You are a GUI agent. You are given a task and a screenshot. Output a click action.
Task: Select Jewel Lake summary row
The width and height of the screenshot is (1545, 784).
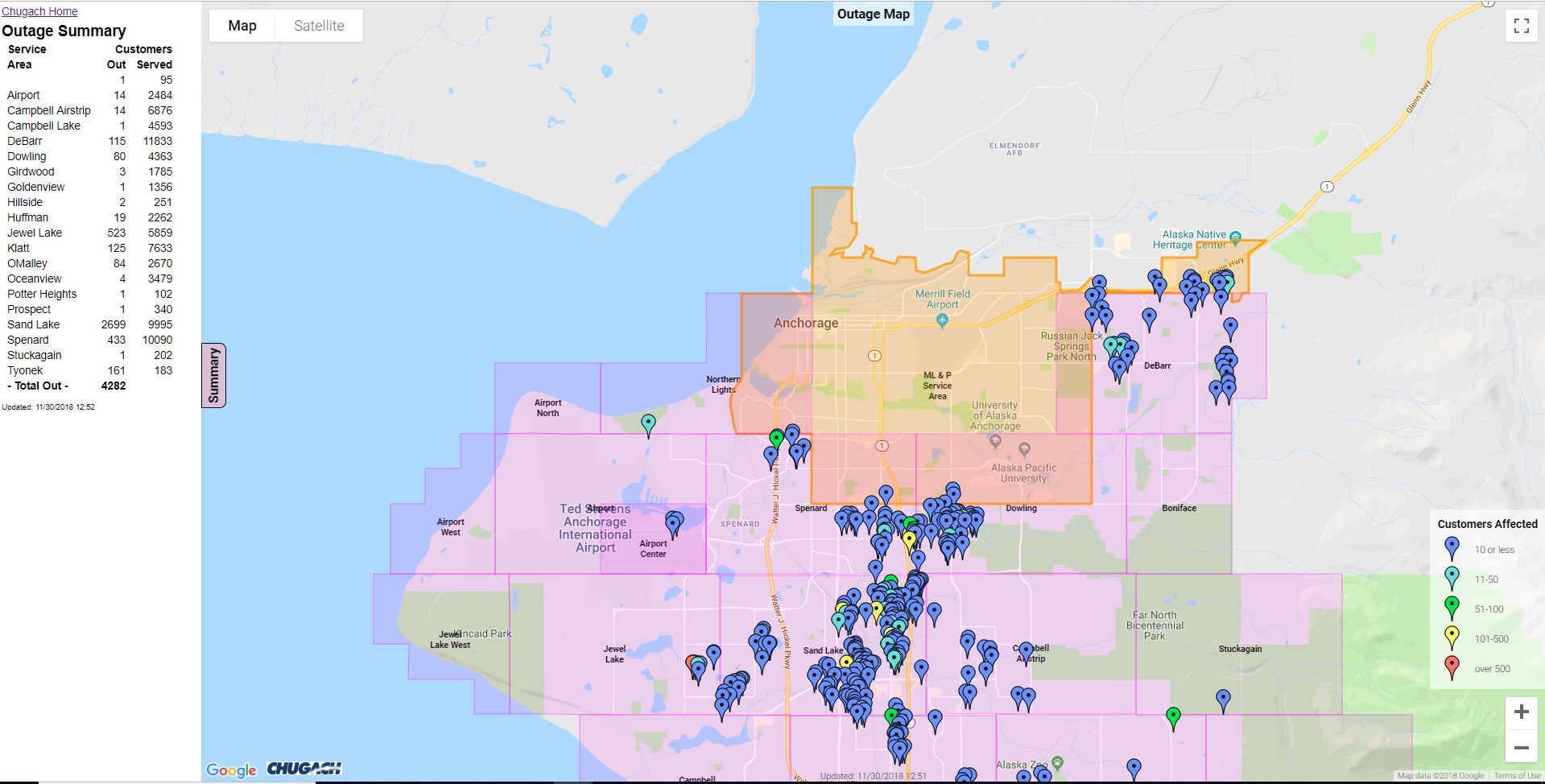point(89,233)
